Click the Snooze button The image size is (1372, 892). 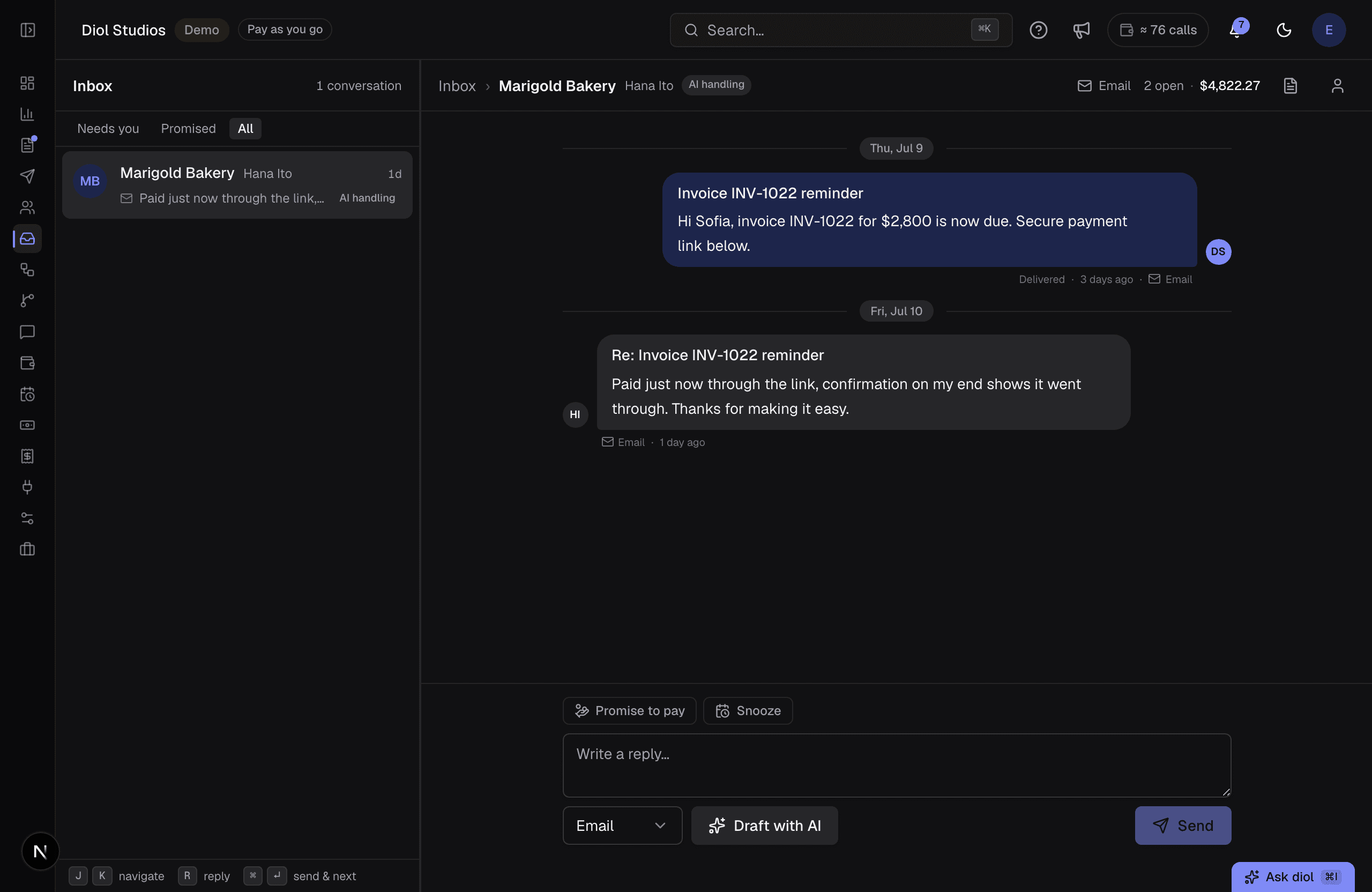coord(748,711)
